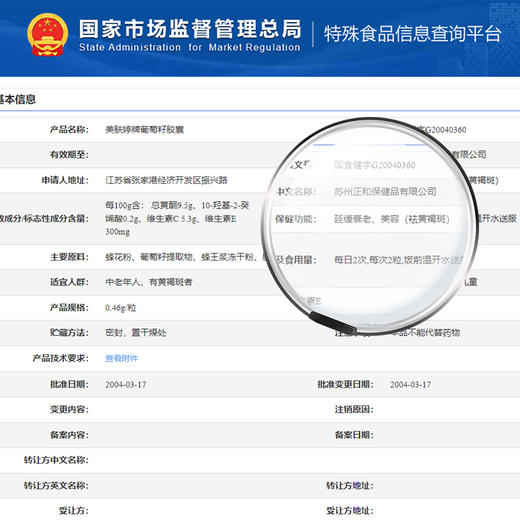Select the 批准变更日期 value 2004-03-17

pos(410,384)
